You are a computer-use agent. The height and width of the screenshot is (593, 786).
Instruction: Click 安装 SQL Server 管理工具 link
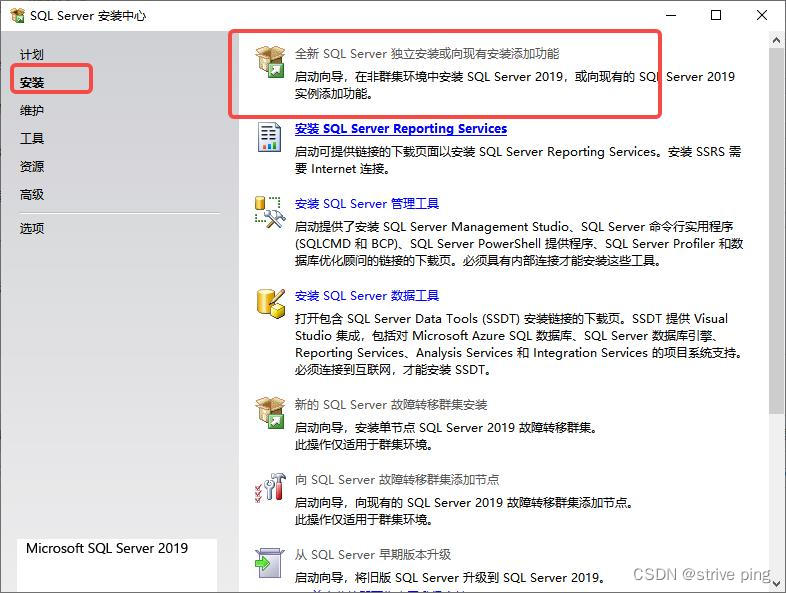pos(366,204)
